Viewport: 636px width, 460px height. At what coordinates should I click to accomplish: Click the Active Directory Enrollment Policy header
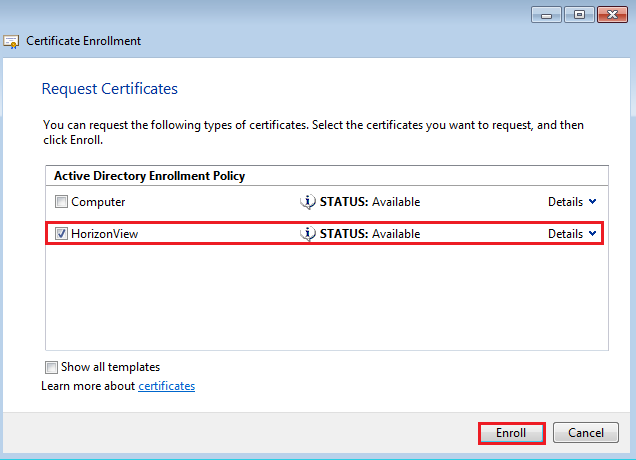click(x=149, y=176)
